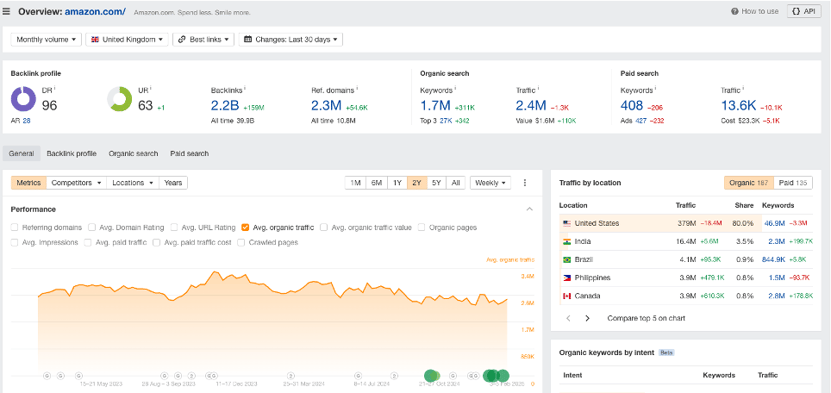831x393 pixels.
Task: Switch to the Backlink profile tab
Action: 72,154
